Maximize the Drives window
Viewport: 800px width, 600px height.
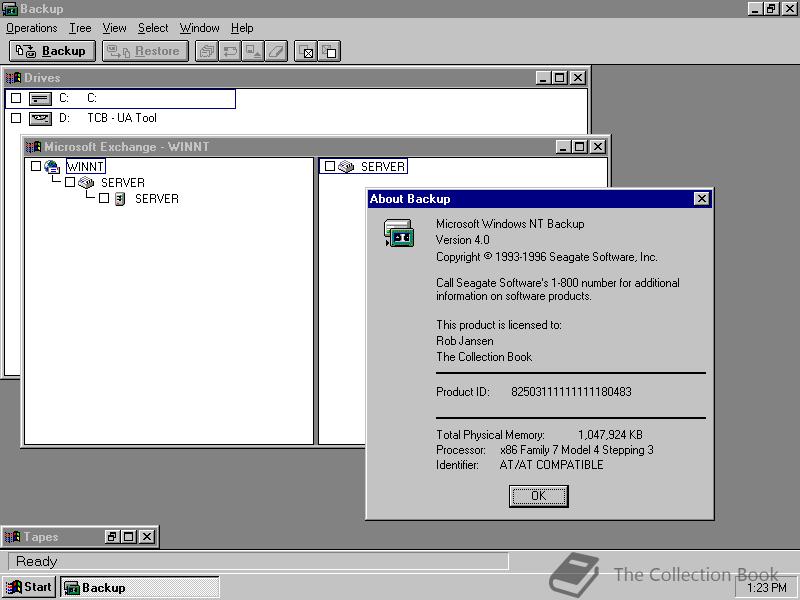point(560,78)
